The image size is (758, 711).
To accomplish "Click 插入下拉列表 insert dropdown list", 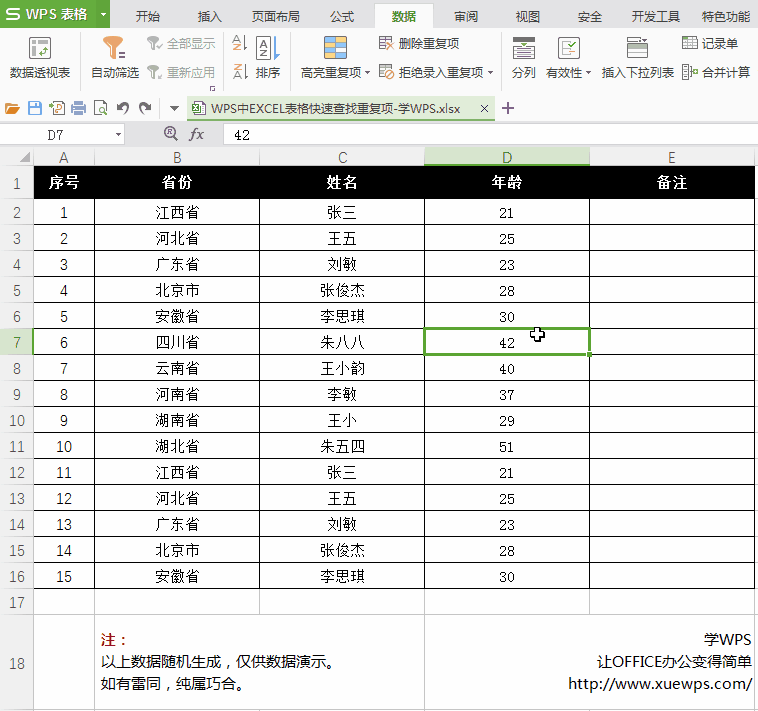I will pos(637,58).
